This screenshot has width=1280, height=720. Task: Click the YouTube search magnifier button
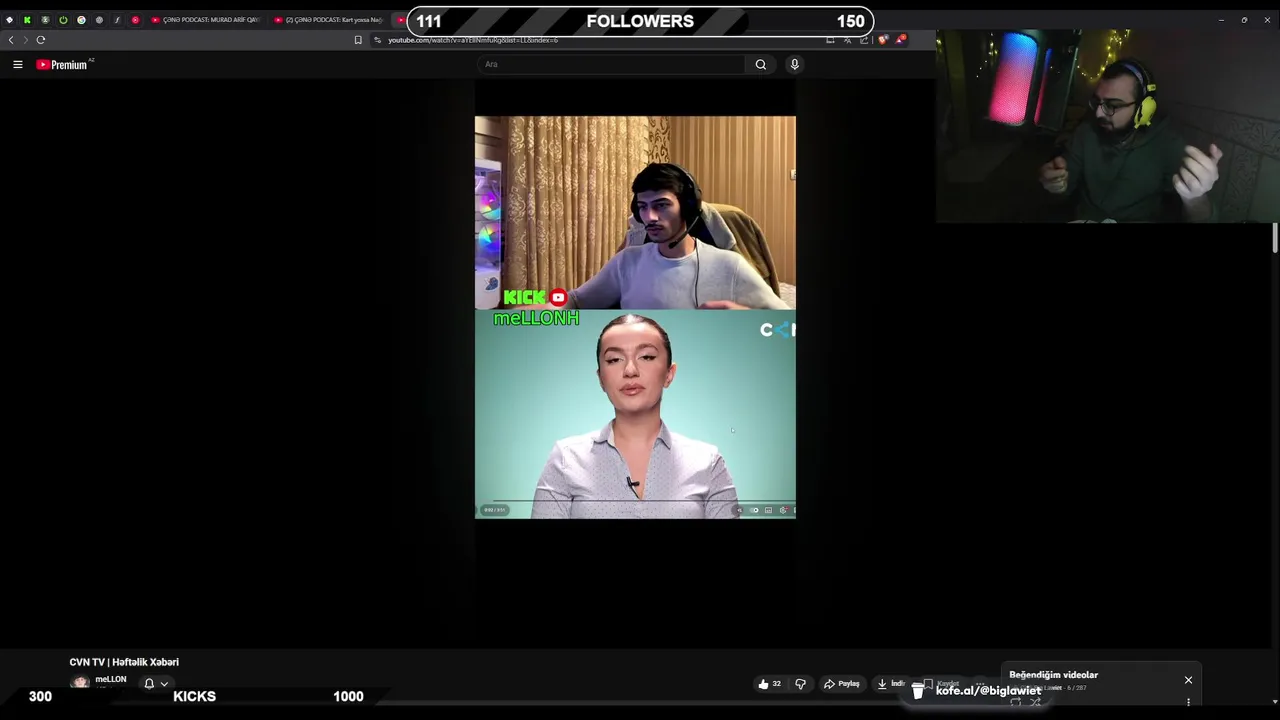[x=761, y=64]
